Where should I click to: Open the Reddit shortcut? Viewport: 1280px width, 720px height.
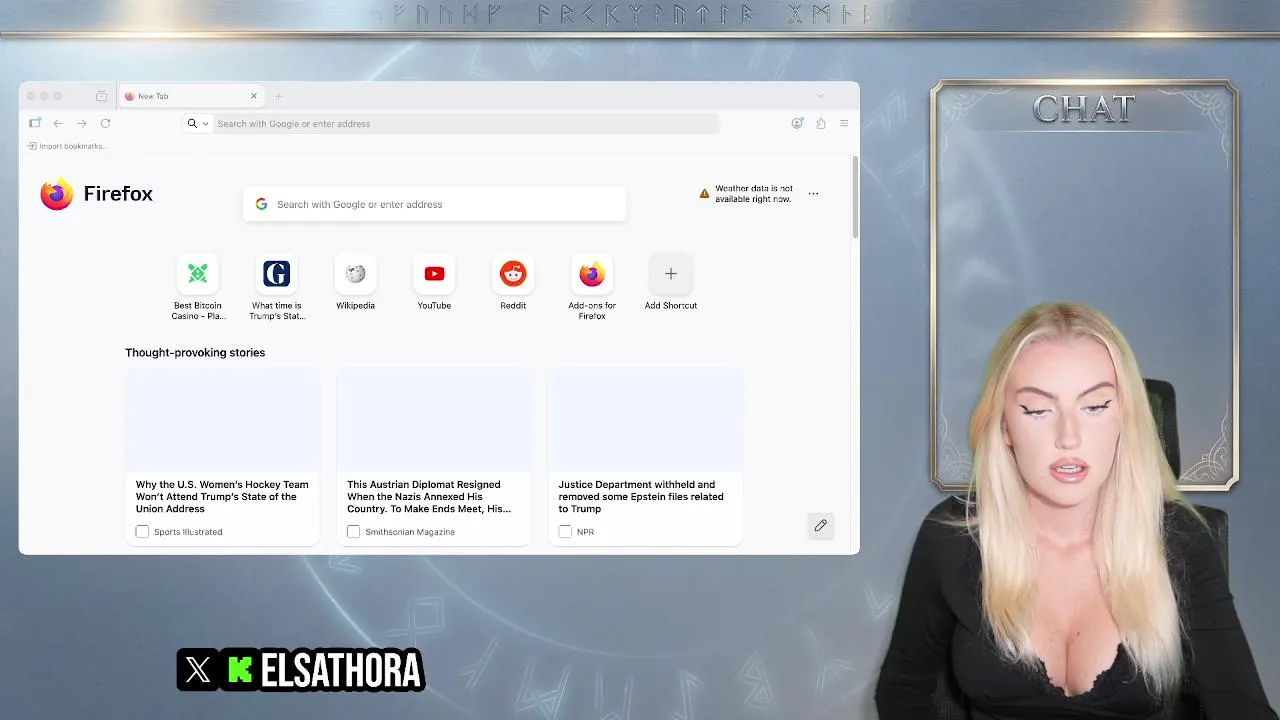coord(513,282)
